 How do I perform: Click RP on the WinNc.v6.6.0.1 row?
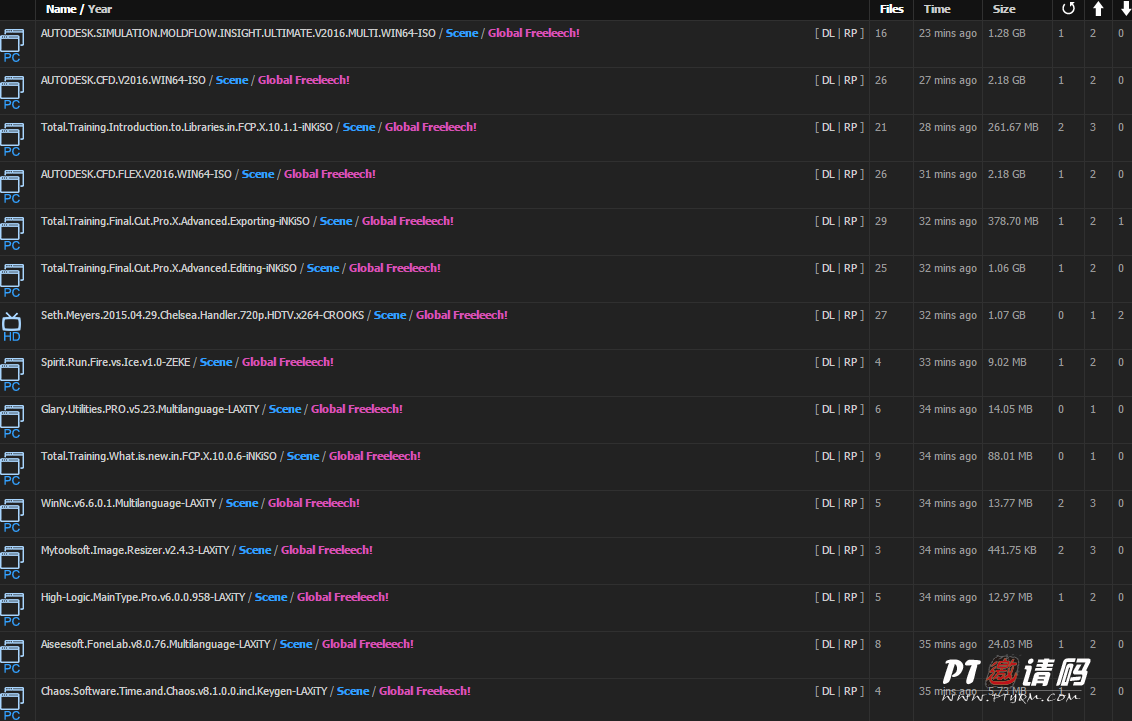(850, 503)
